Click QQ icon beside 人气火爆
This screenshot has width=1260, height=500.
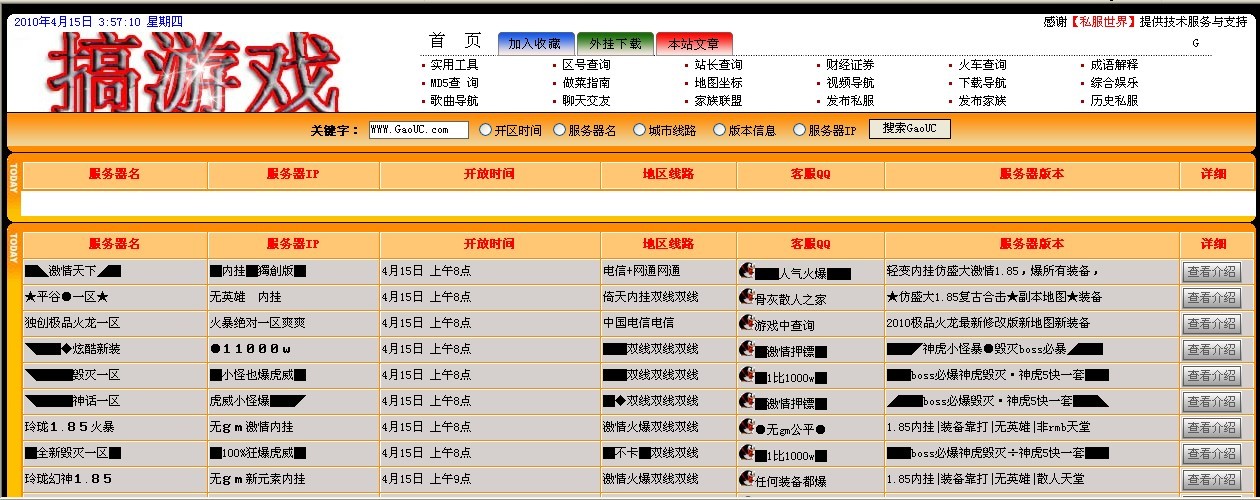[x=746, y=271]
